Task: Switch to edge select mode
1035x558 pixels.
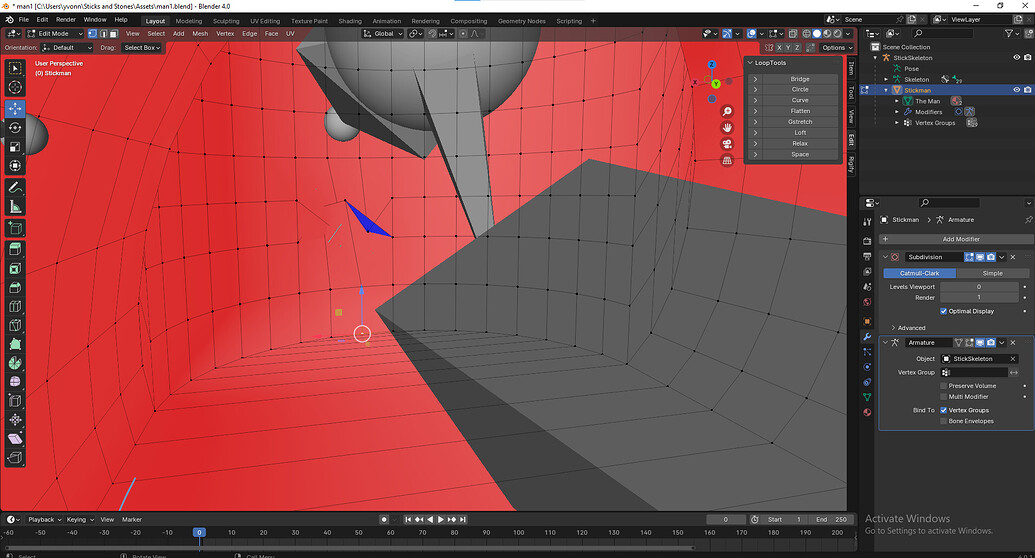Action: pos(103,34)
